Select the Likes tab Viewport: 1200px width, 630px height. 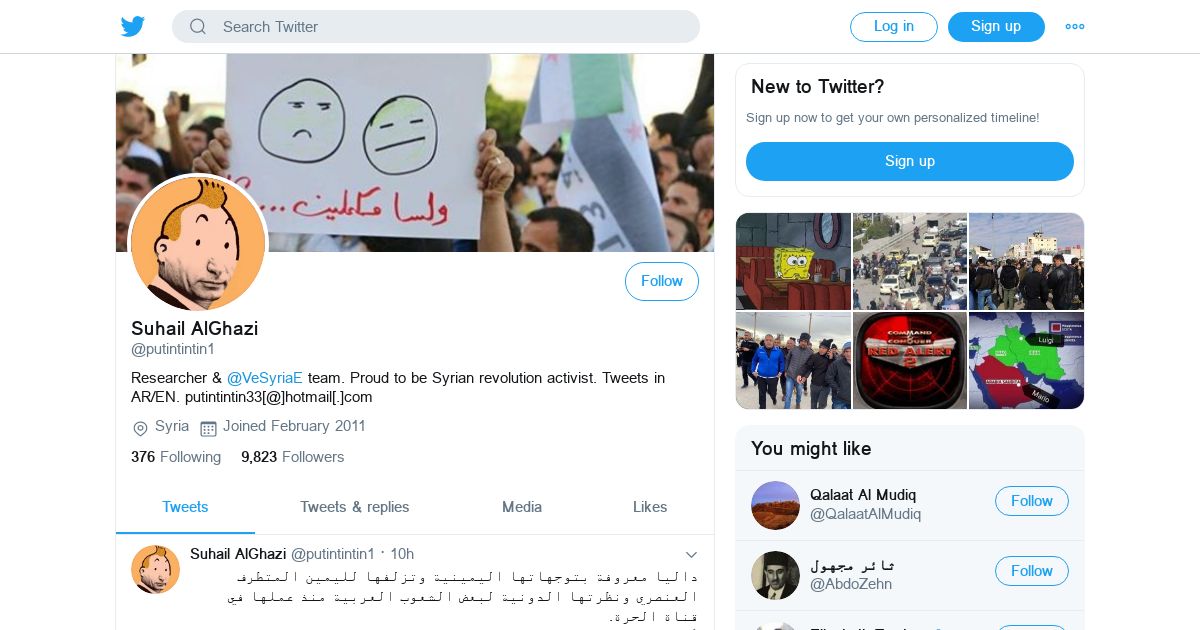[x=650, y=507]
